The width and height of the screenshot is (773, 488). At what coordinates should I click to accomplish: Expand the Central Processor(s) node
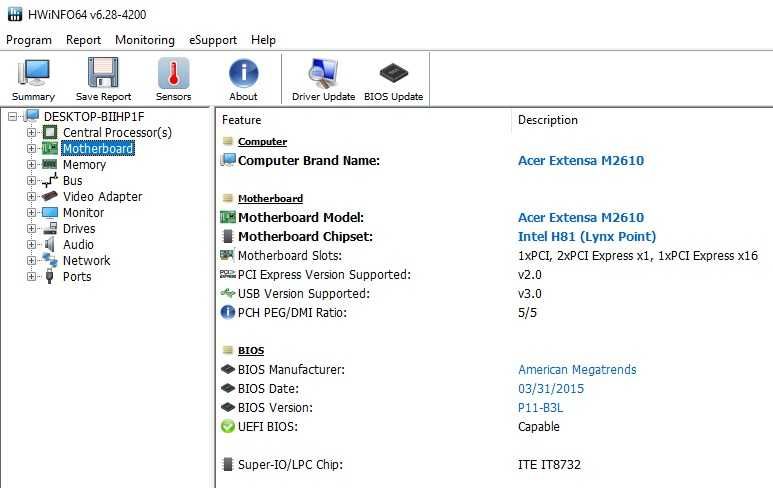click(31, 133)
